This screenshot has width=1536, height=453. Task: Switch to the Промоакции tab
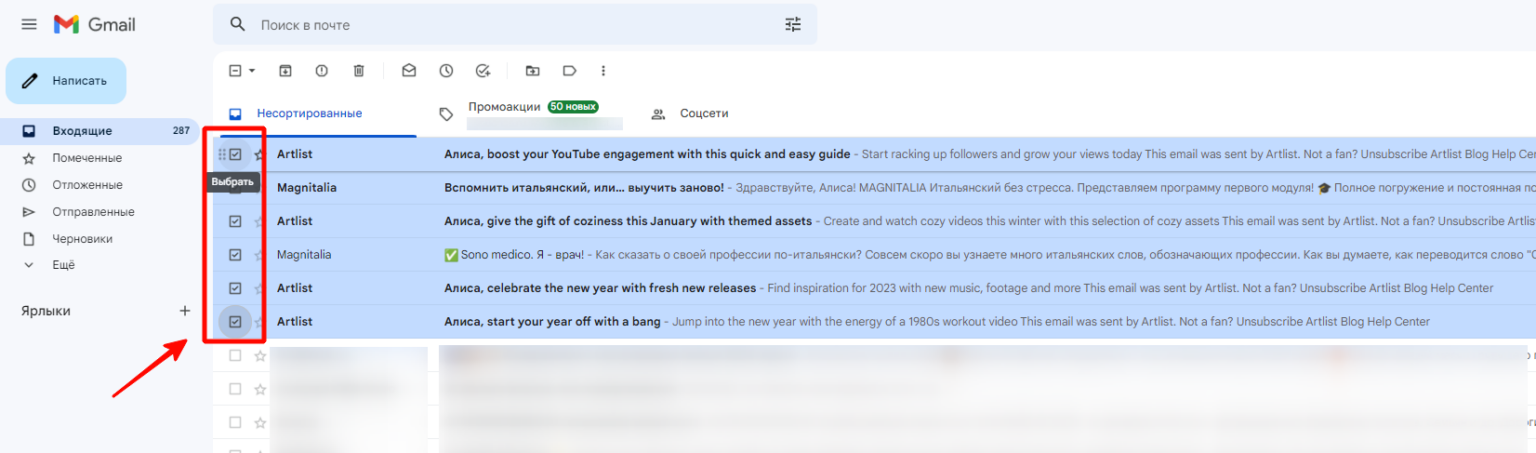[504, 107]
